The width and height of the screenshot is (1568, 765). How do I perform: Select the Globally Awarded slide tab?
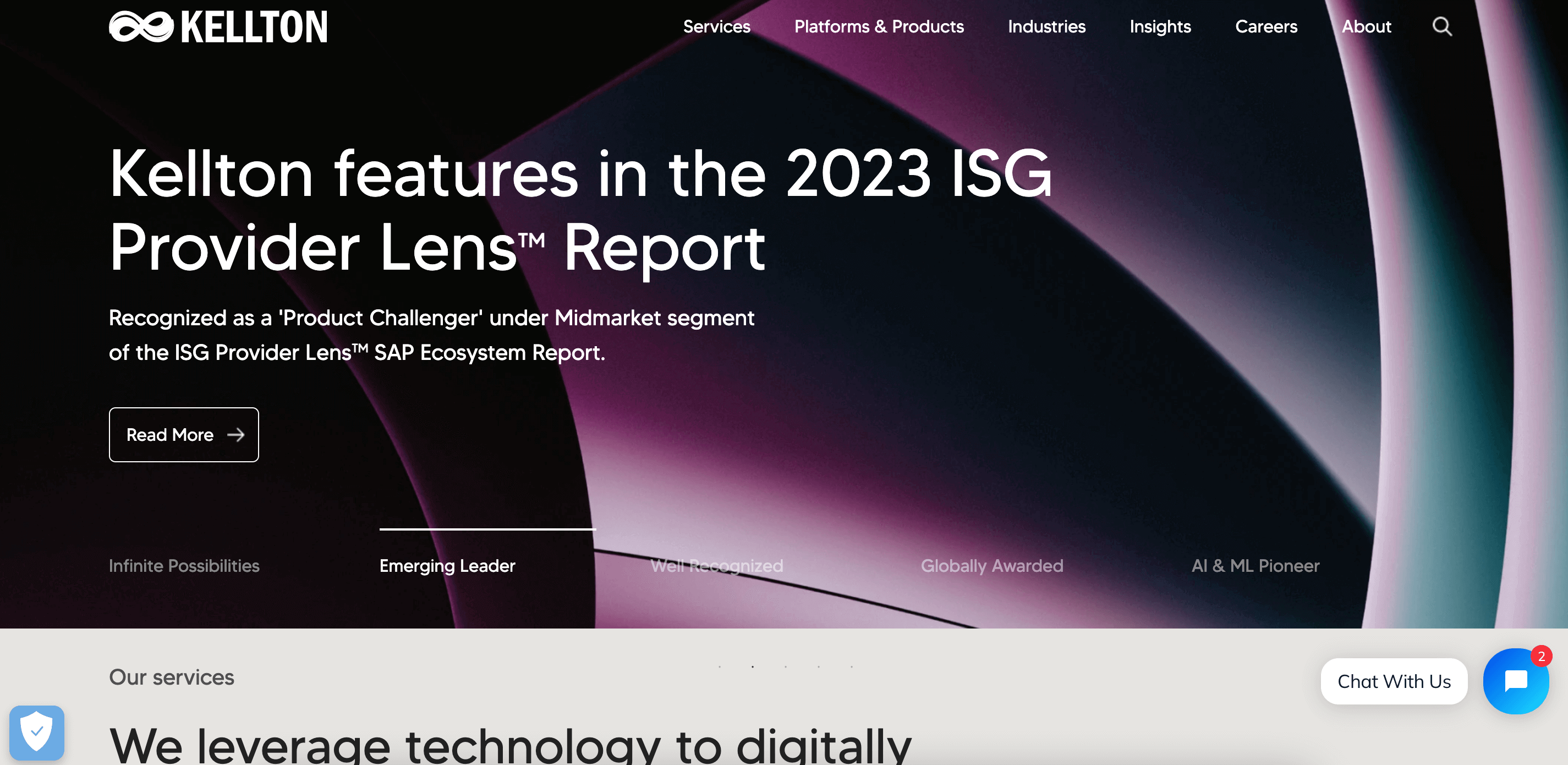(x=991, y=566)
